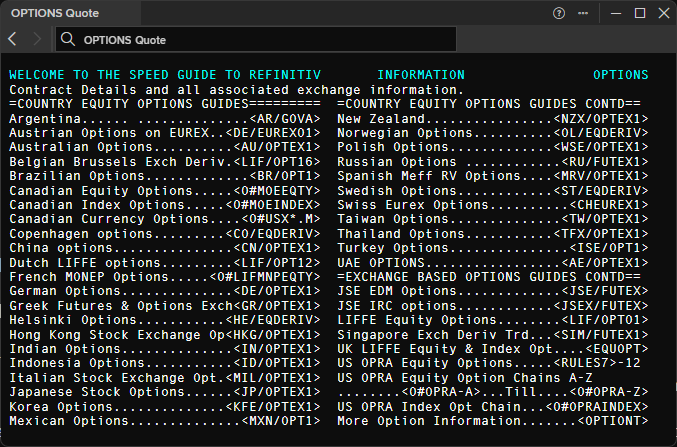Open China options <CN/OPTEX1>
677x447 pixels.
click(277, 248)
